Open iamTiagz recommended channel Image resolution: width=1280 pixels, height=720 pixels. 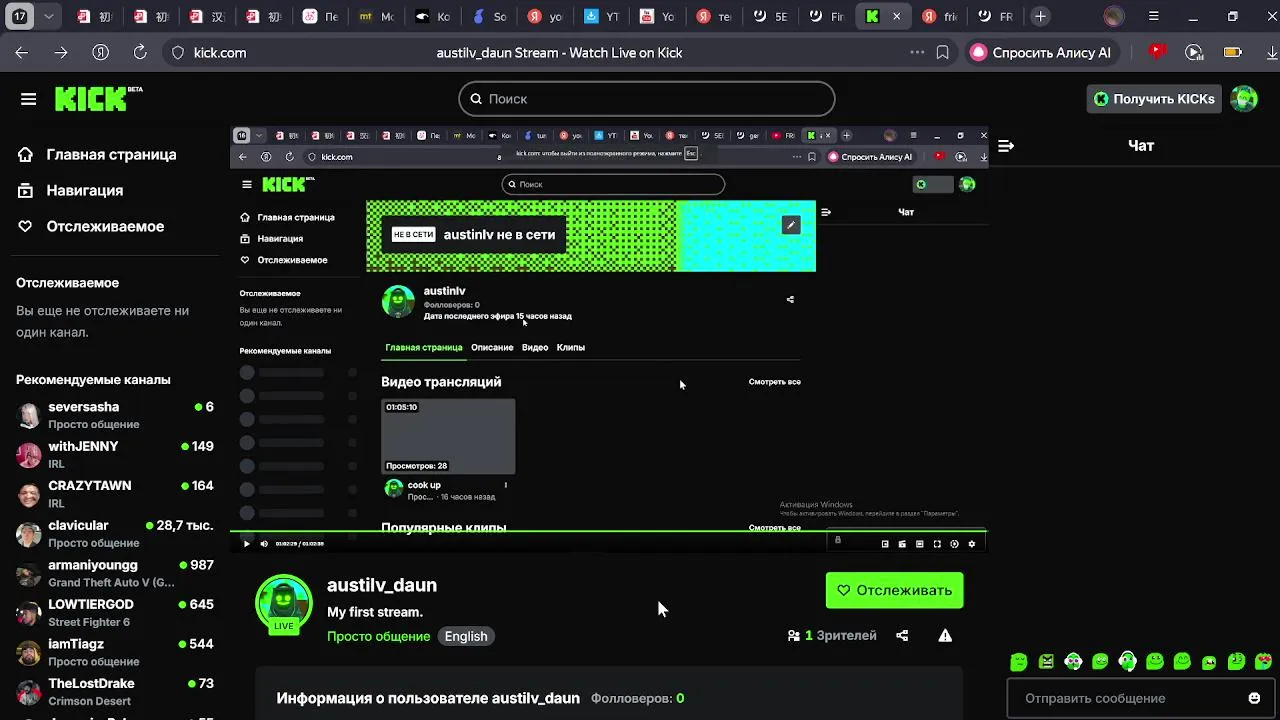(115, 652)
